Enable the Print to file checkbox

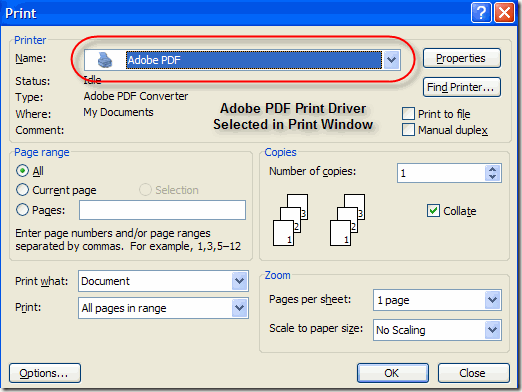click(408, 114)
